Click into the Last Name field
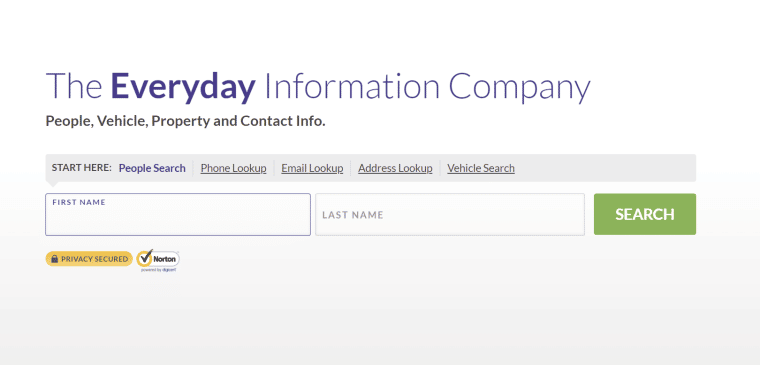 pyautogui.click(x=450, y=215)
